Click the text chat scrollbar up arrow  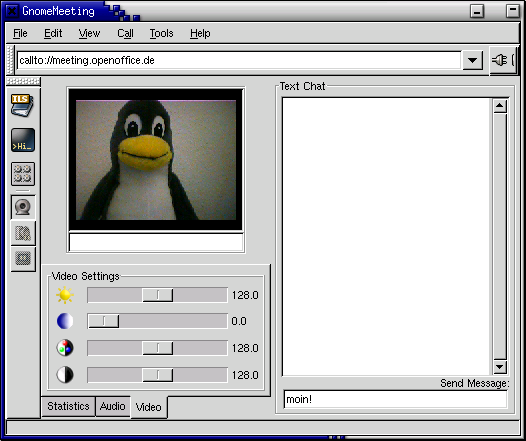click(x=500, y=106)
